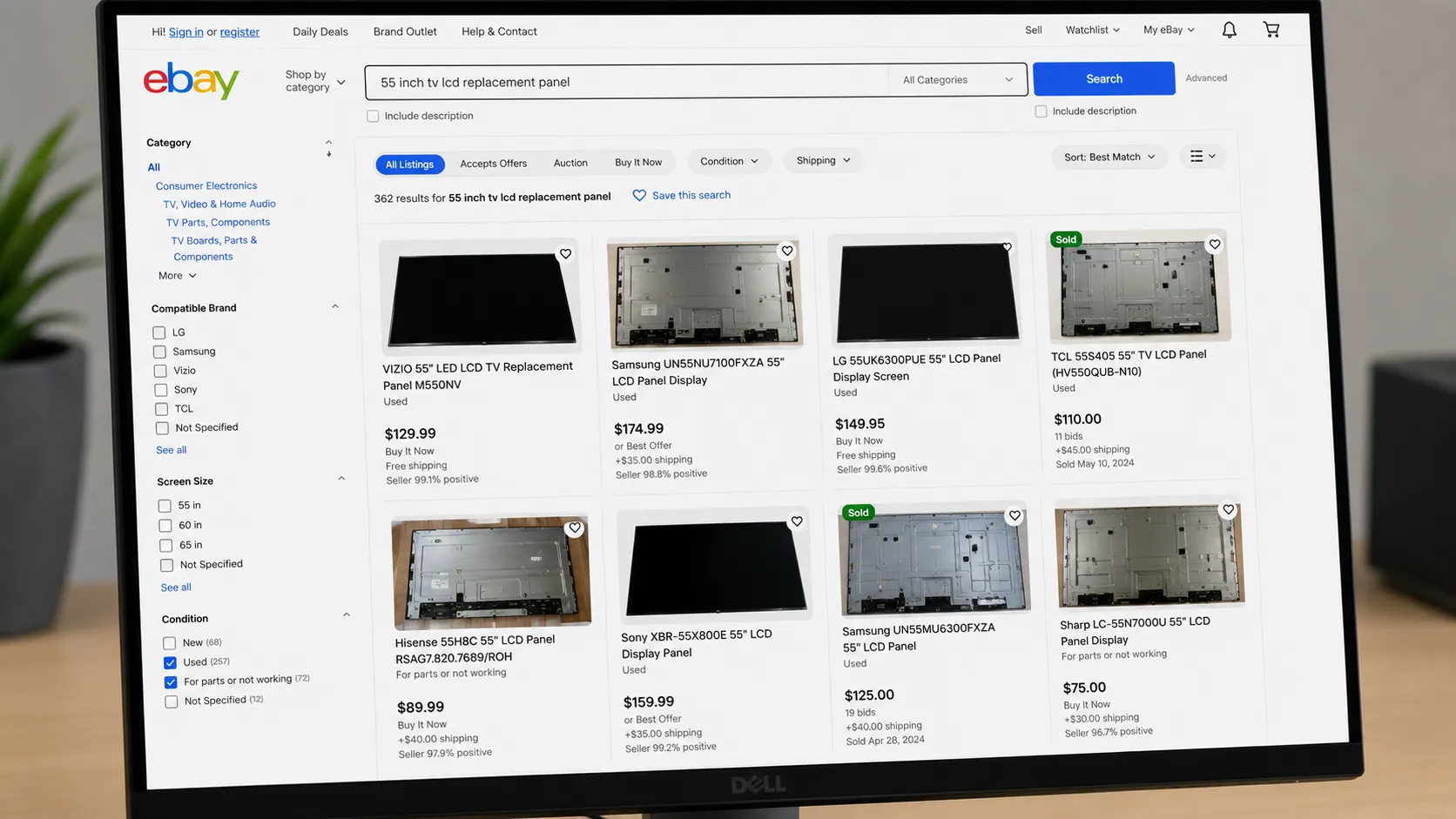The image size is (1456, 819).
Task: Open the shopping cart icon
Action: point(1271,30)
